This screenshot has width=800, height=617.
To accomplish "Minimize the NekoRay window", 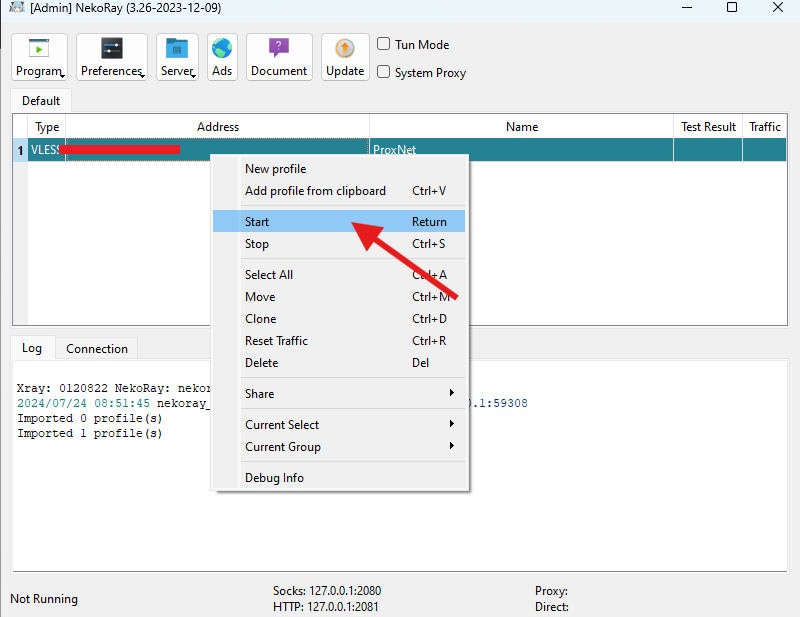I will tap(687, 8).
